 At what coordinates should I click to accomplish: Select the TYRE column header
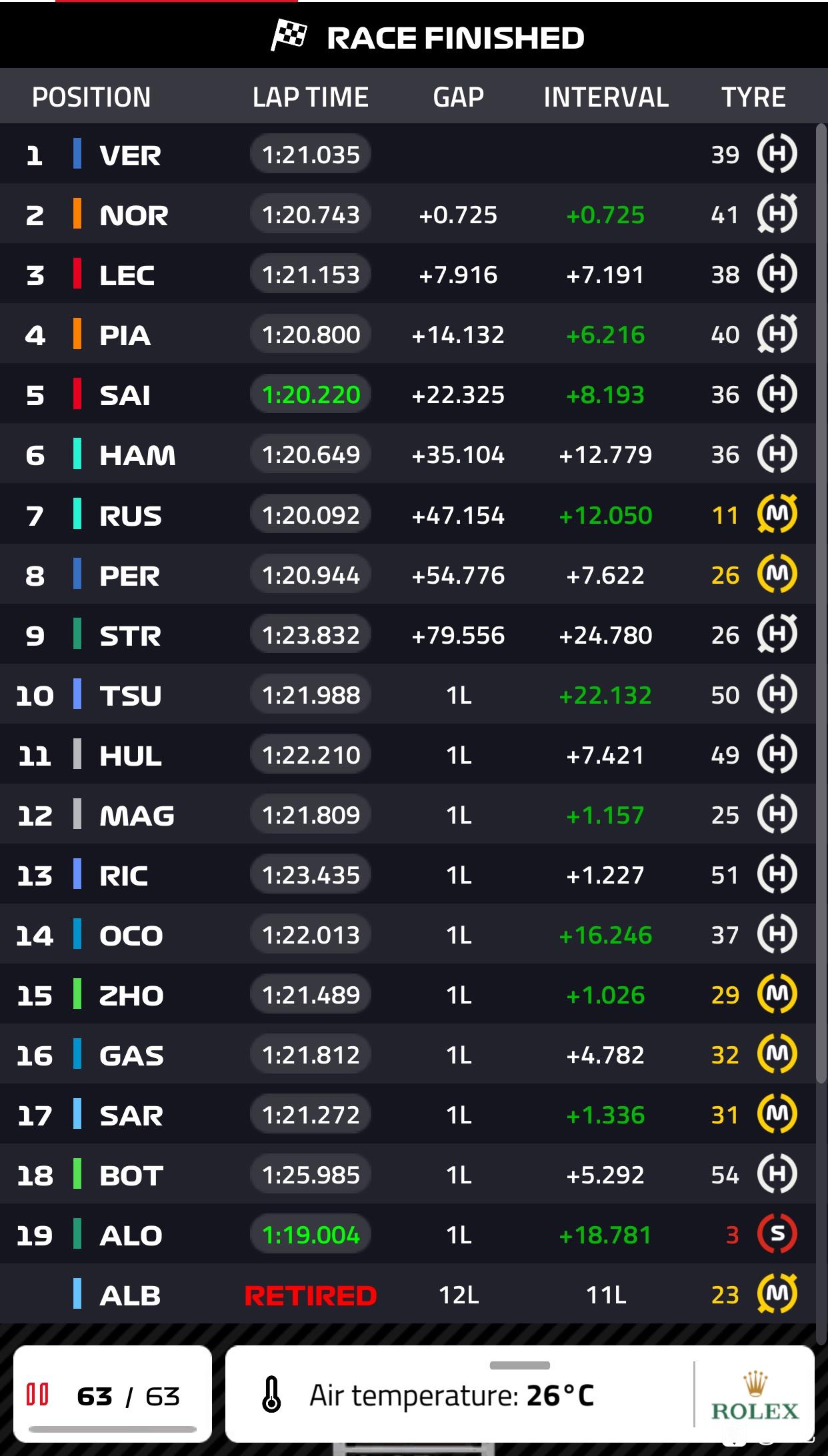click(753, 97)
